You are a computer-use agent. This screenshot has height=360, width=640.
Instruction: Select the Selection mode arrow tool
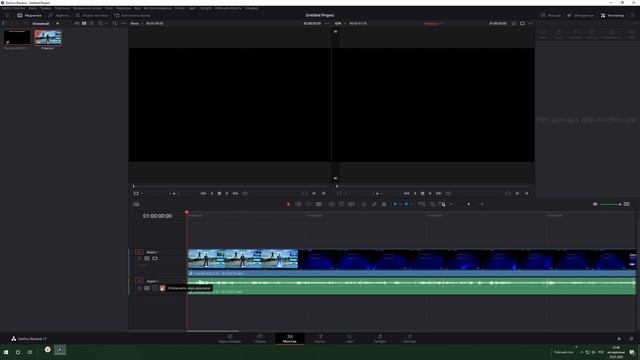click(x=288, y=204)
